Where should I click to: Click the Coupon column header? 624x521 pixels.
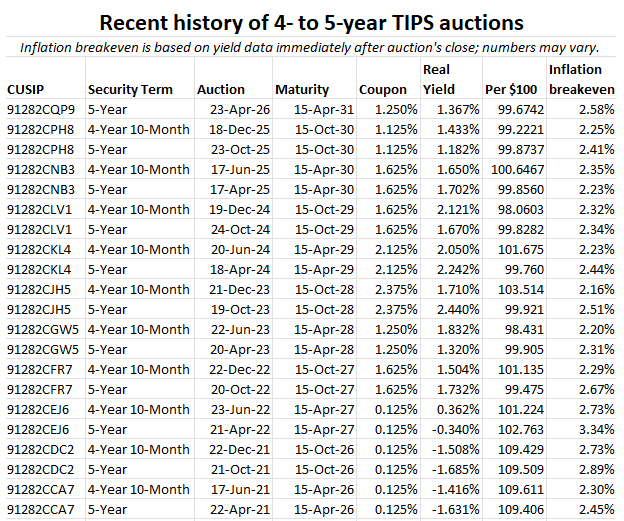pyautogui.click(x=383, y=90)
